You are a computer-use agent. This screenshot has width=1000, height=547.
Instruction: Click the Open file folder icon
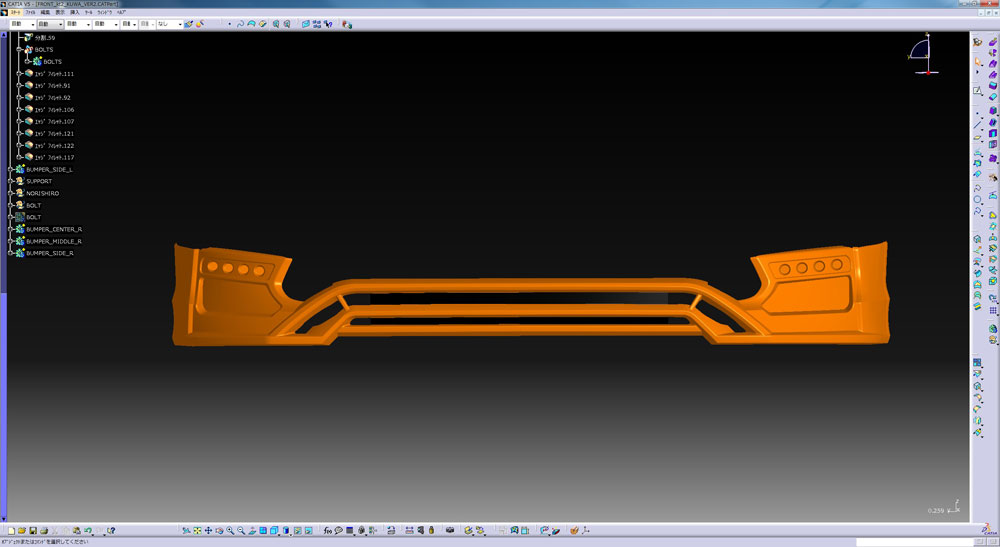pyautogui.click(x=22, y=530)
